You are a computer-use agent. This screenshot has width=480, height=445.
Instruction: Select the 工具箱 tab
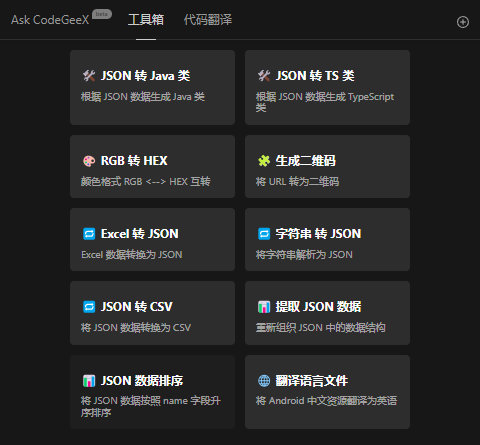coord(146,20)
